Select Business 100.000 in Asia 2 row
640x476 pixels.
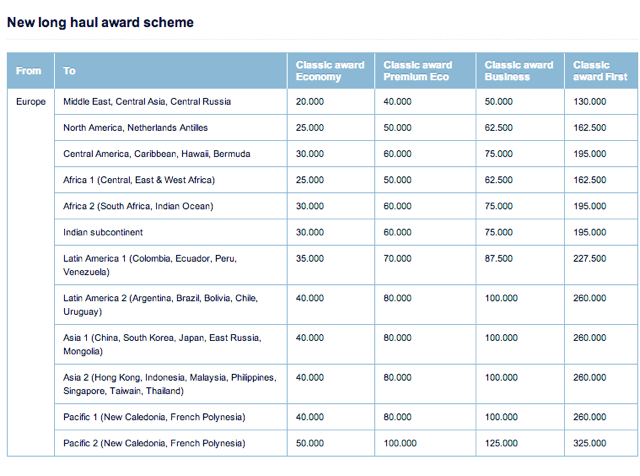[x=501, y=377]
